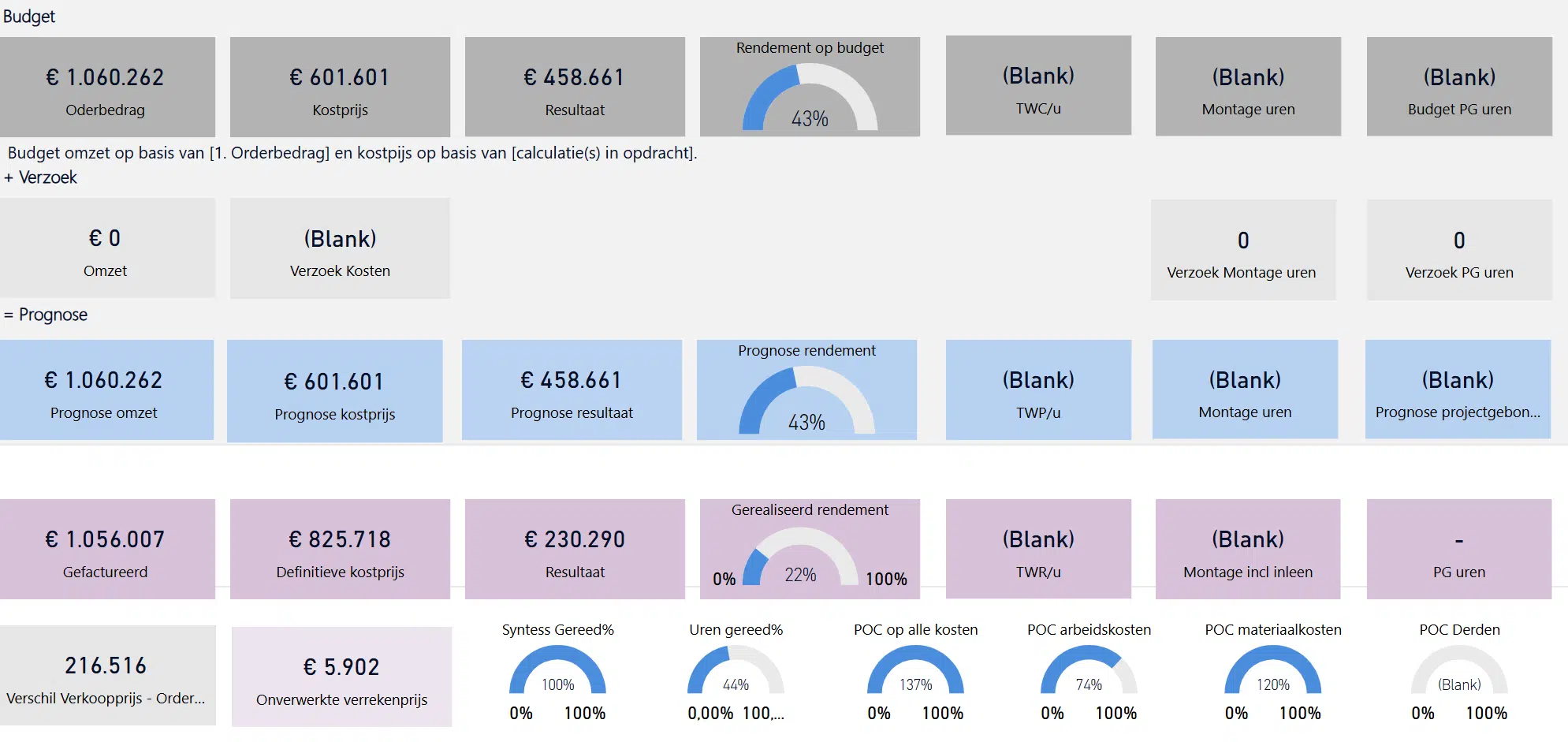1568x742 pixels.
Task: Click the Budget PG uren card
Action: [x=1459, y=87]
